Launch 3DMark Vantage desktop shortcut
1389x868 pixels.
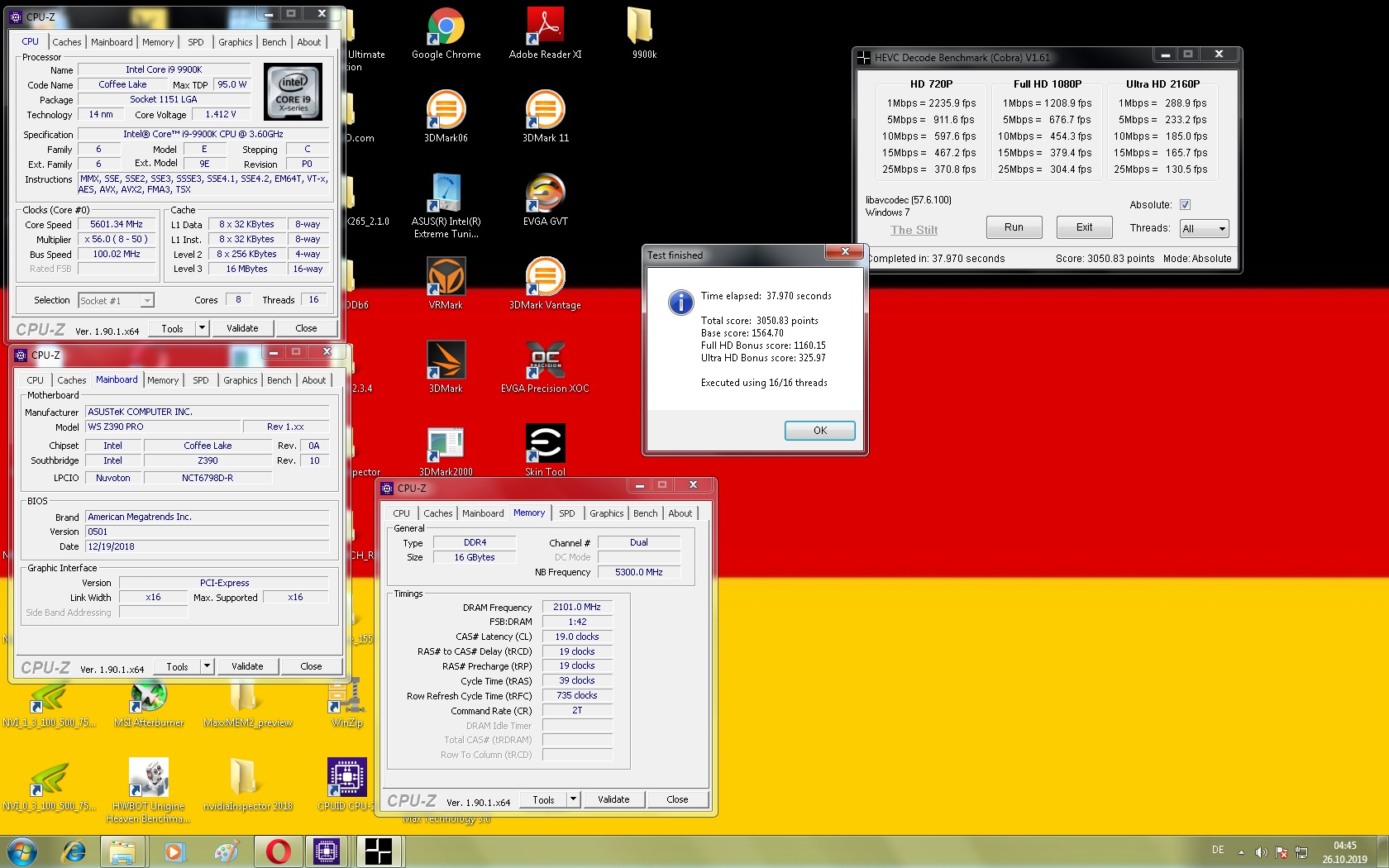coord(546,284)
